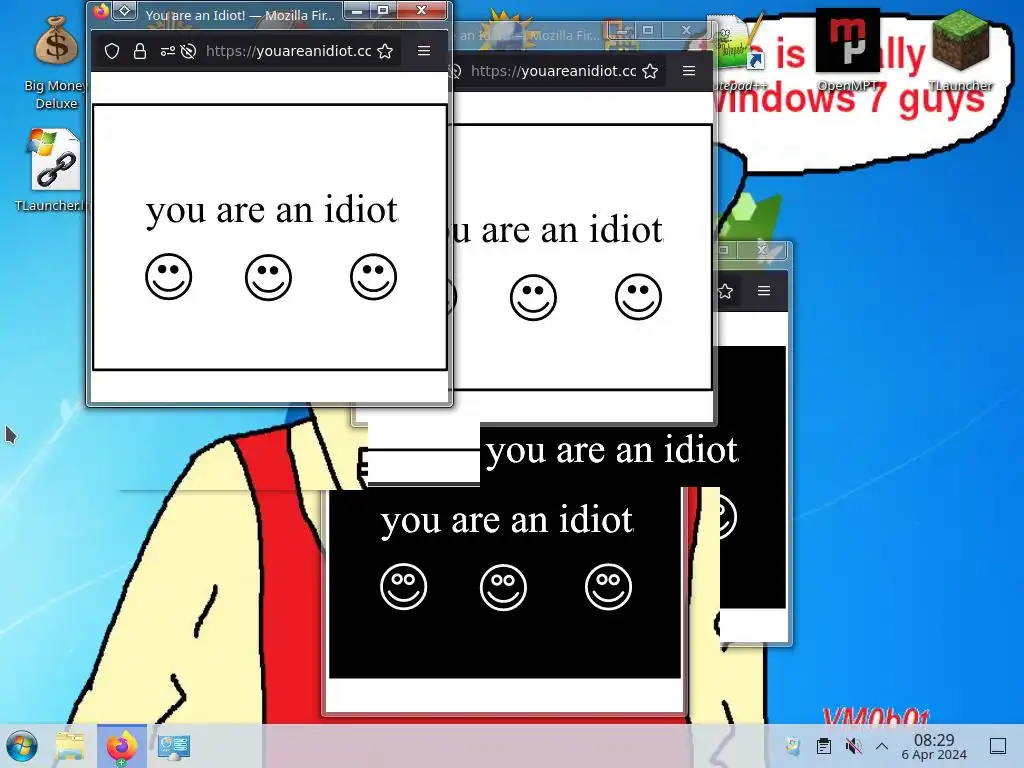Image resolution: width=1024 pixels, height=768 pixels.
Task: Close the third background Firefox window
Action: tap(761, 250)
